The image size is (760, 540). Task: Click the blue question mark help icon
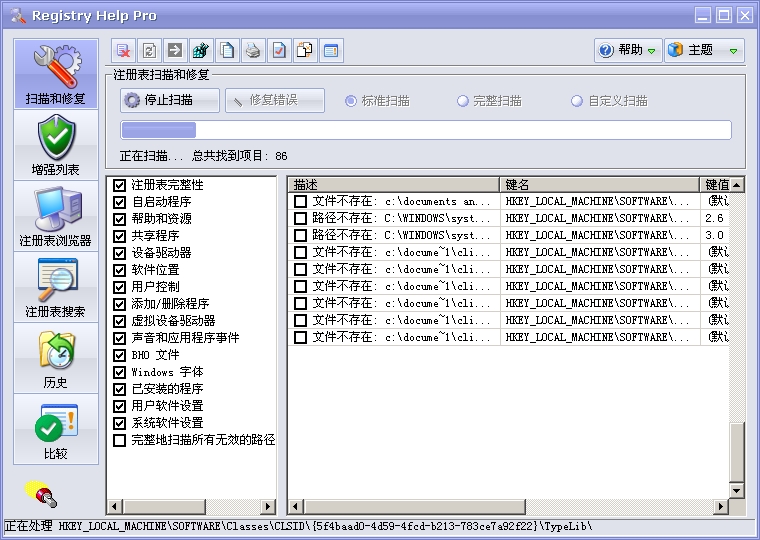click(x=606, y=50)
